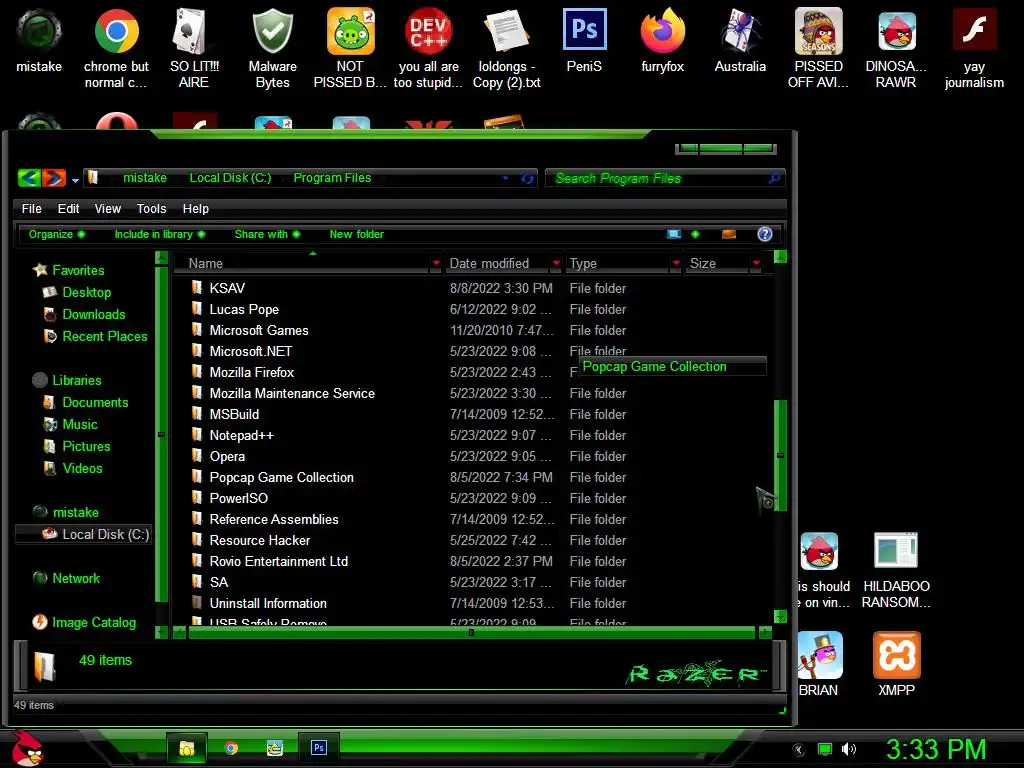Click the scrollbar down arrow of file list
Screen dimensions: 1024x768
pos(780,616)
